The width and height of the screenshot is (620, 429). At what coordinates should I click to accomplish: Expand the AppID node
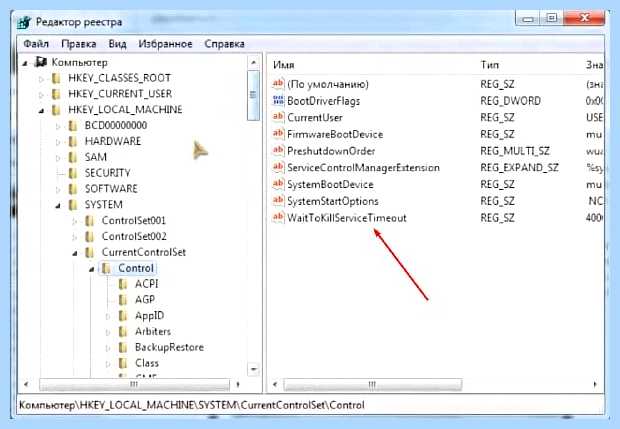pos(108,316)
